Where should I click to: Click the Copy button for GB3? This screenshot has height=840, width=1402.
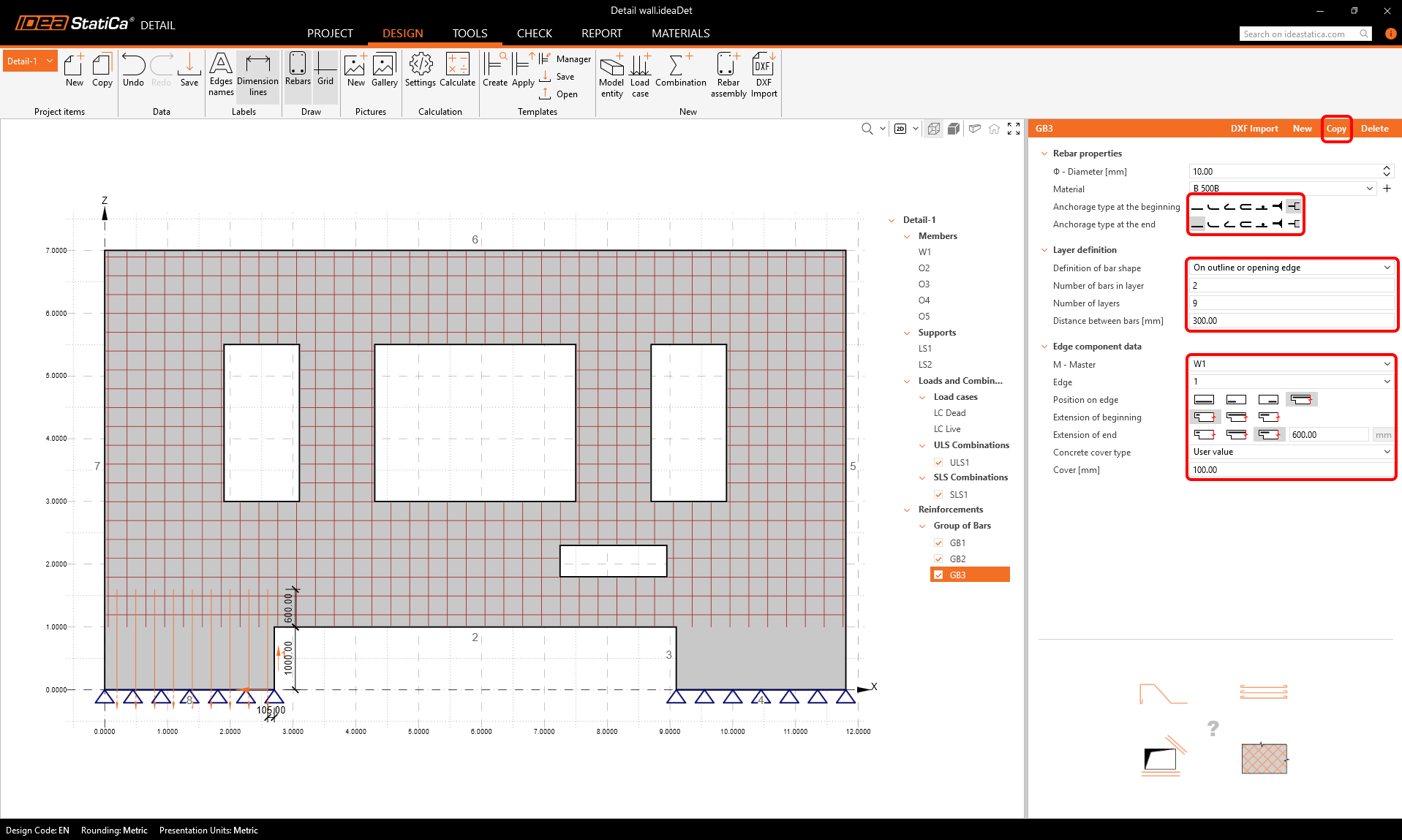(1336, 129)
